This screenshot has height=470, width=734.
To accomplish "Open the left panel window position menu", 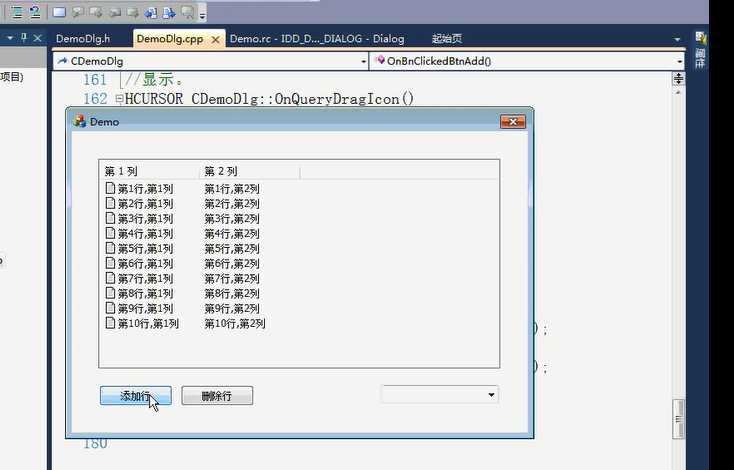I will [10, 38].
